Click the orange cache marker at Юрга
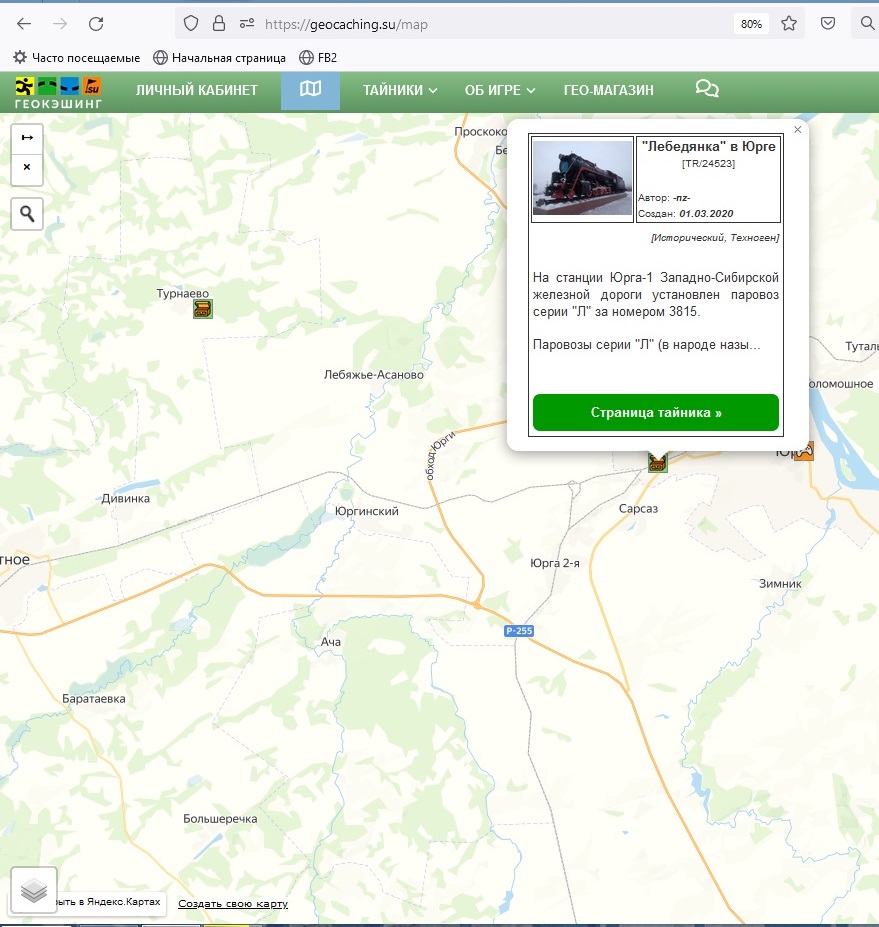This screenshot has height=927, width=879. click(803, 451)
